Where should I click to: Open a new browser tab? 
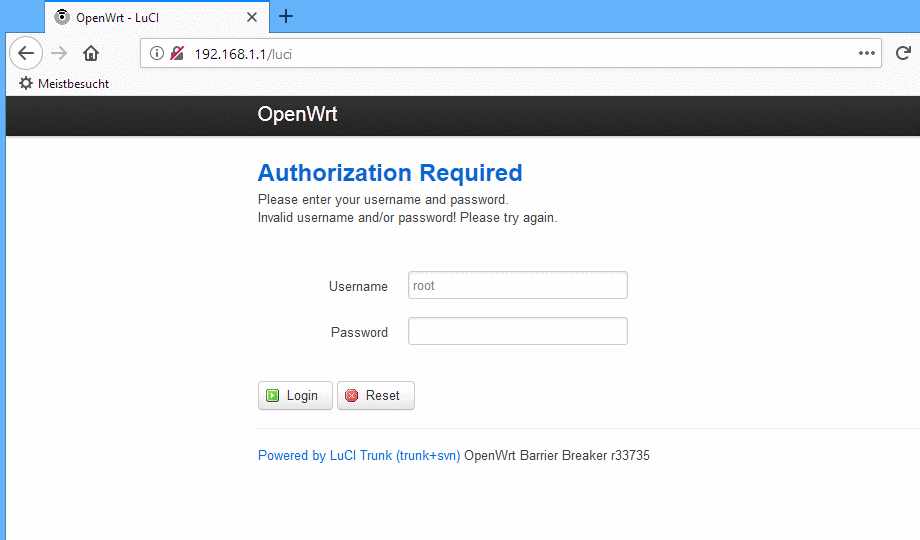point(286,16)
